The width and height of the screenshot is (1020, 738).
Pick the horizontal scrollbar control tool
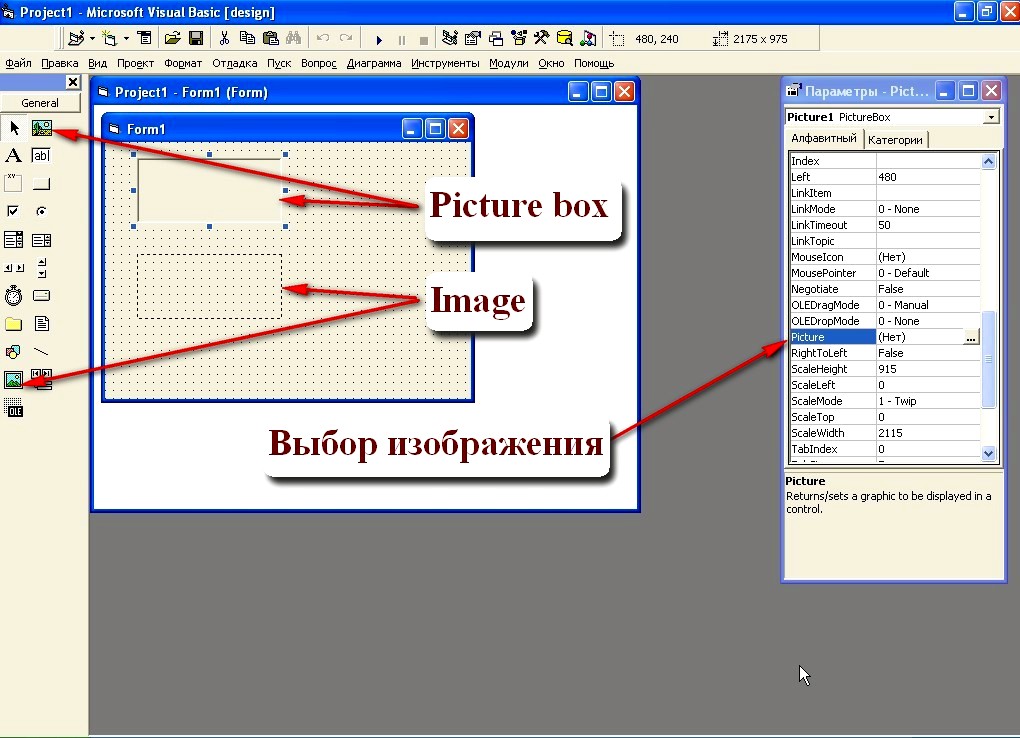pos(14,267)
